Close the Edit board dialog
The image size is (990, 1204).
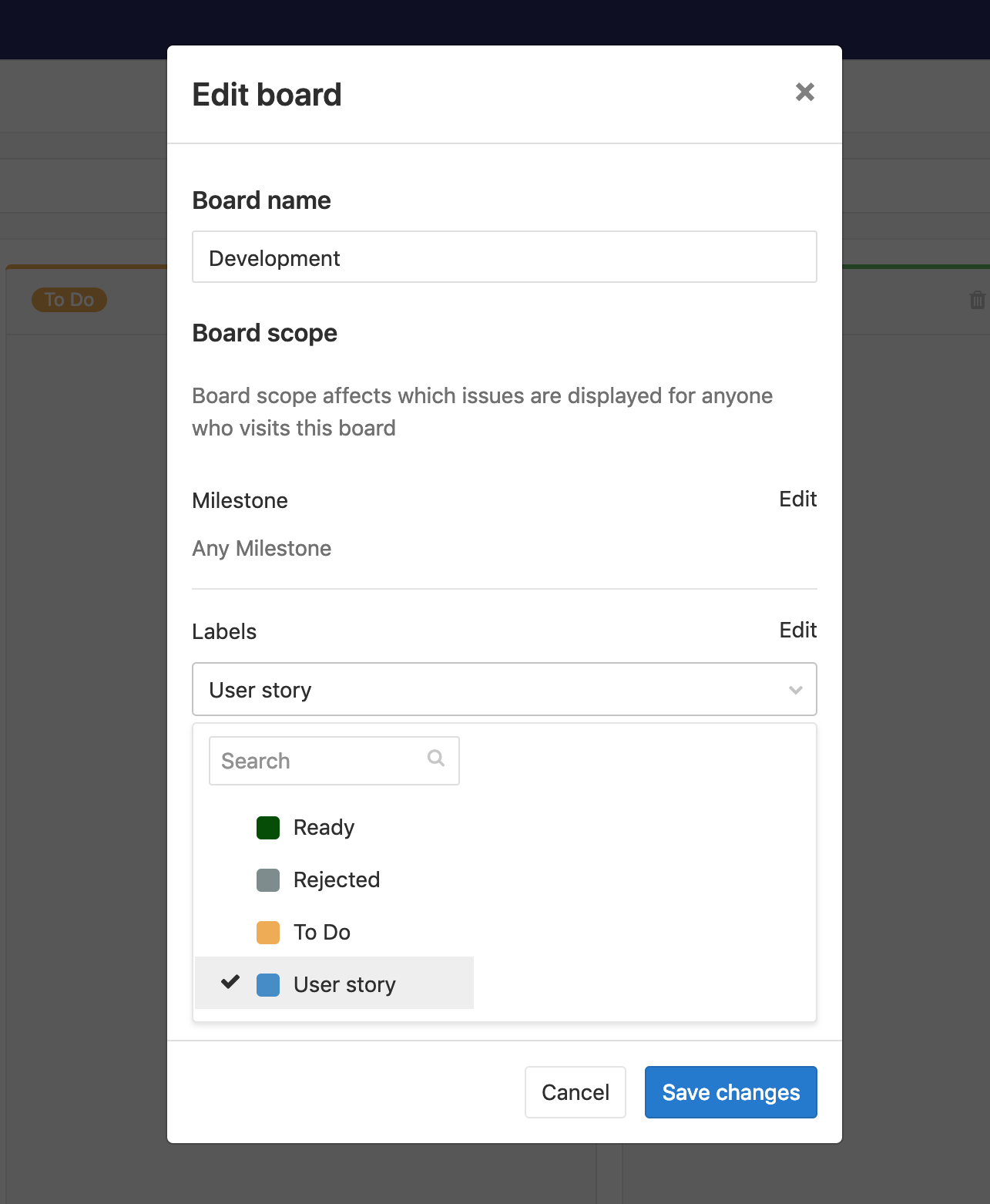click(x=804, y=92)
